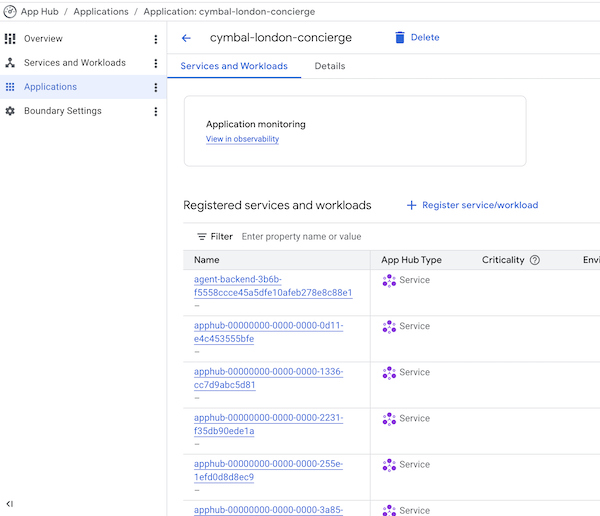This screenshot has height=516, width=600.
Task: Open the View in observability link
Action: click(242, 139)
